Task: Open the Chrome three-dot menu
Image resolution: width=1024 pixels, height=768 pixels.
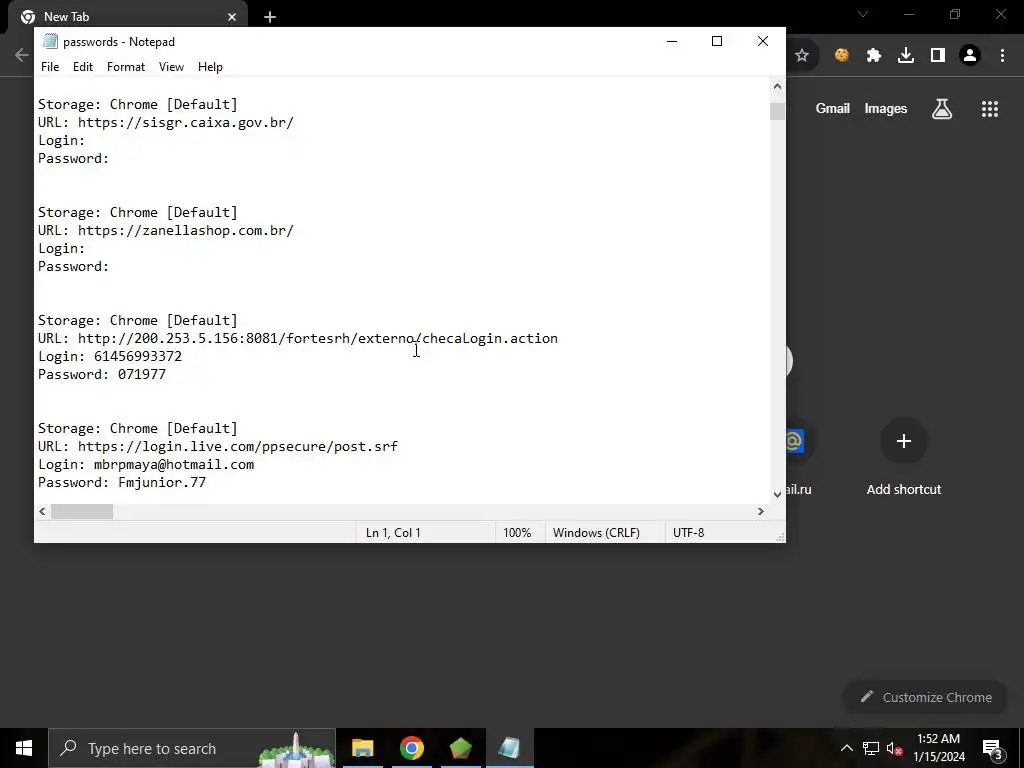Action: [1002, 56]
